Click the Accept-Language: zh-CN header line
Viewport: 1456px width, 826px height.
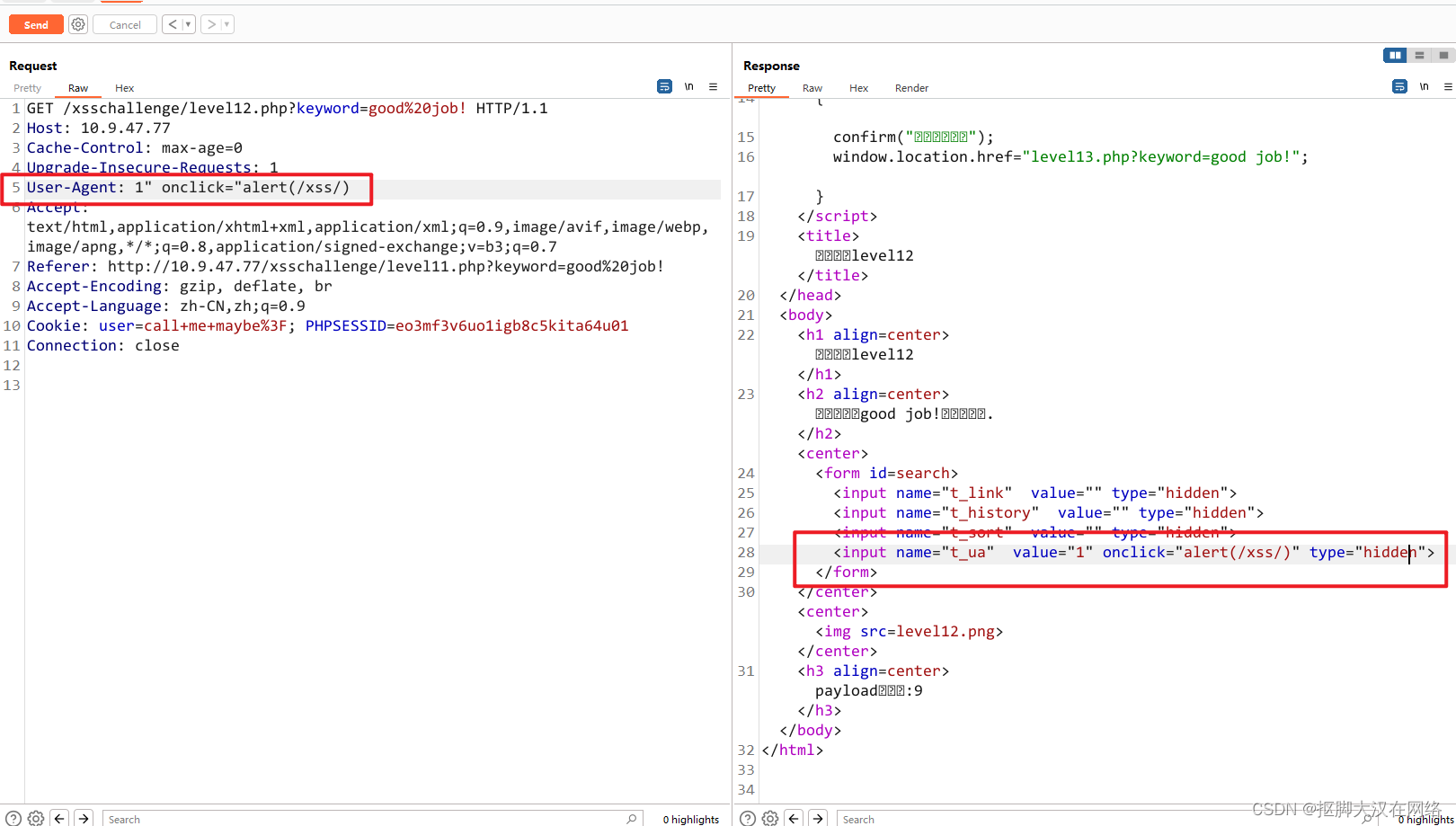tap(166, 306)
